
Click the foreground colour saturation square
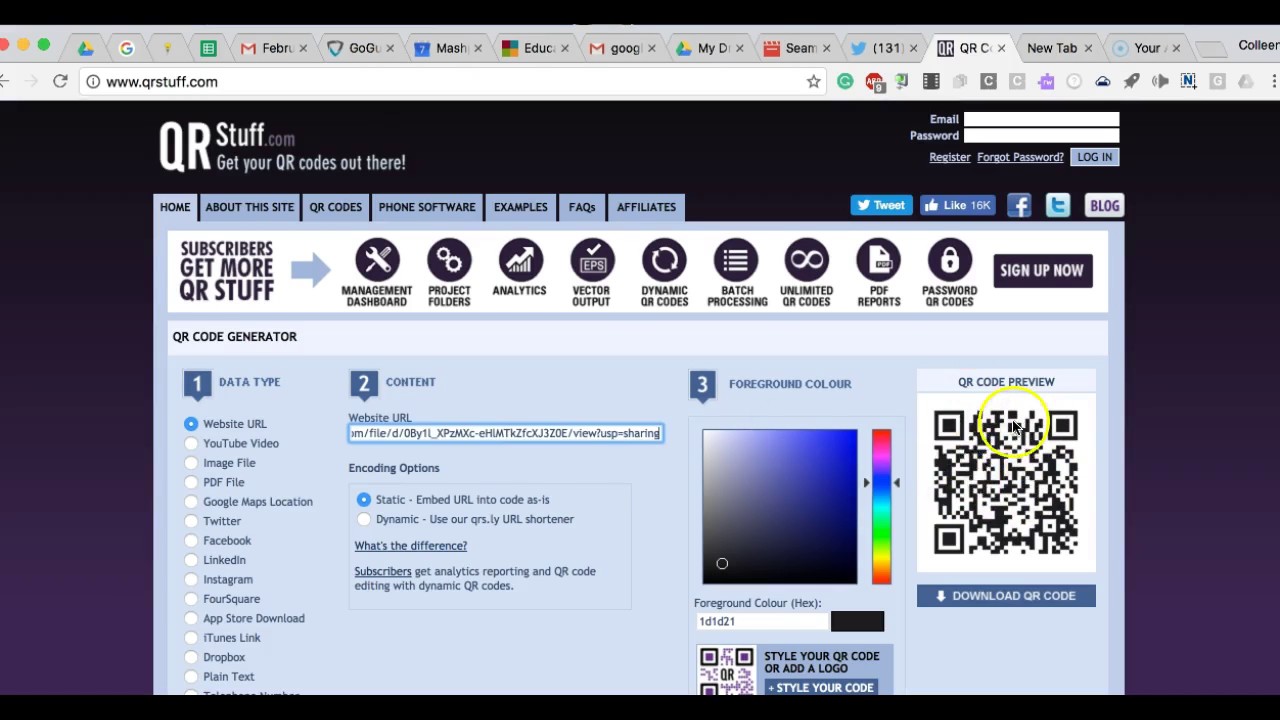click(x=780, y=506)
